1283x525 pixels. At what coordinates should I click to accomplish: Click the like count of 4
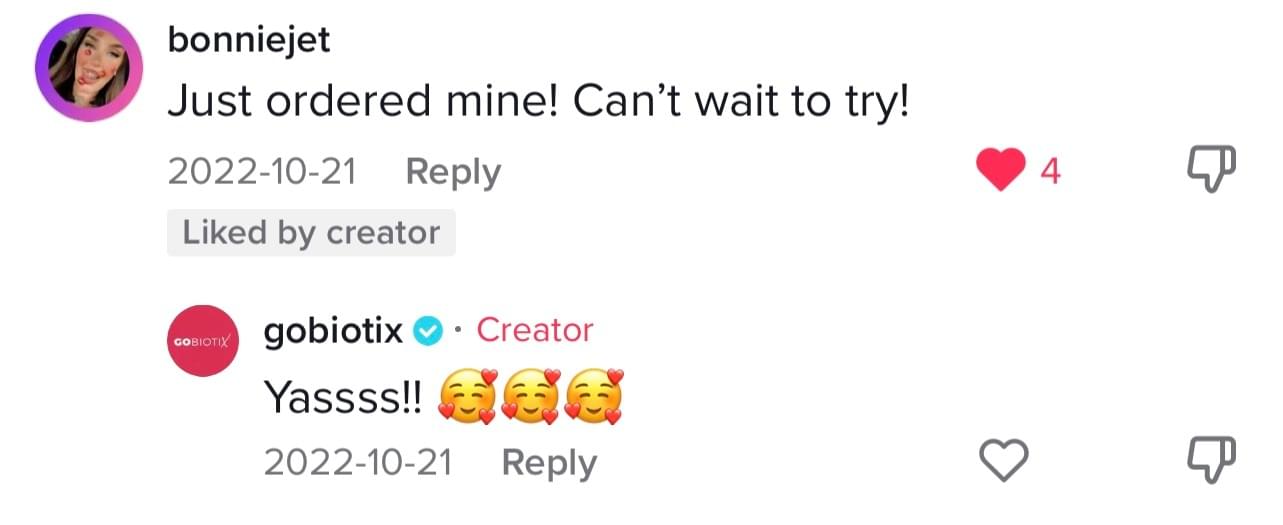[x=1050, y=172]
